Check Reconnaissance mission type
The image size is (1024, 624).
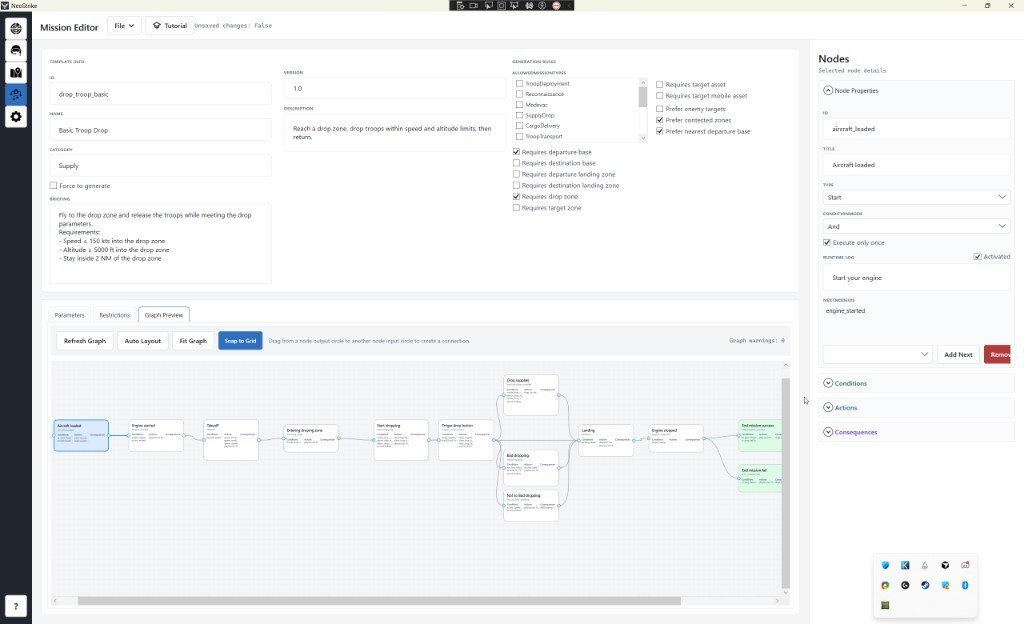(x=520, y=94)
